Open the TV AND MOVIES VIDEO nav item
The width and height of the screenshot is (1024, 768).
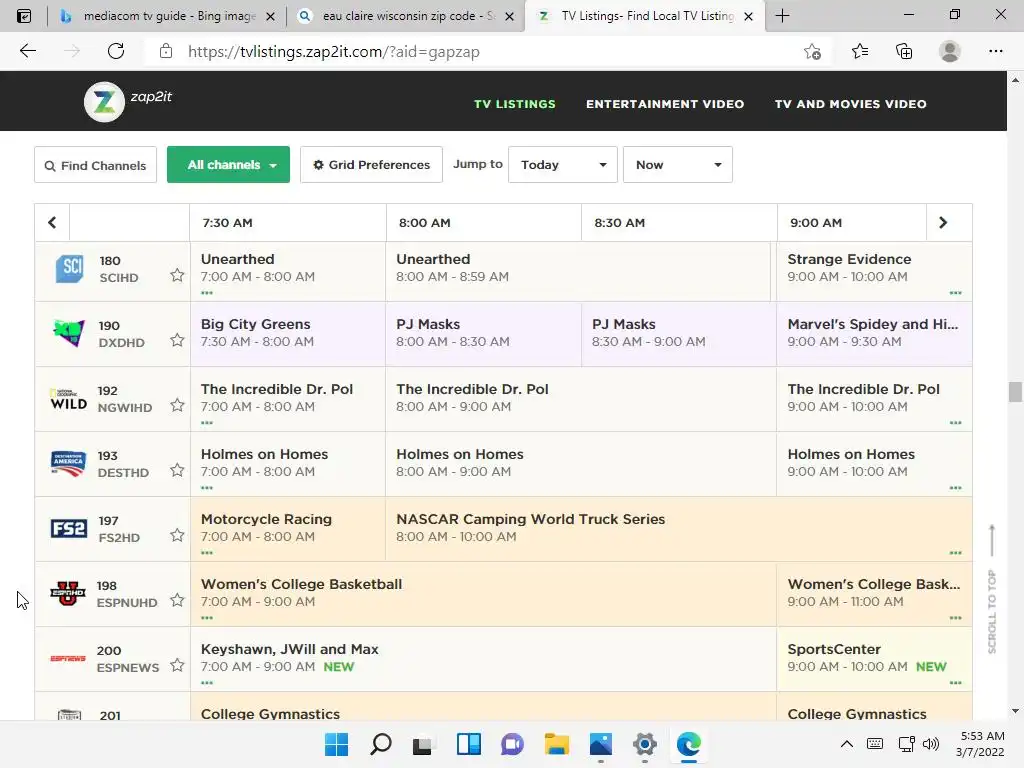click(x=850, y=104)
